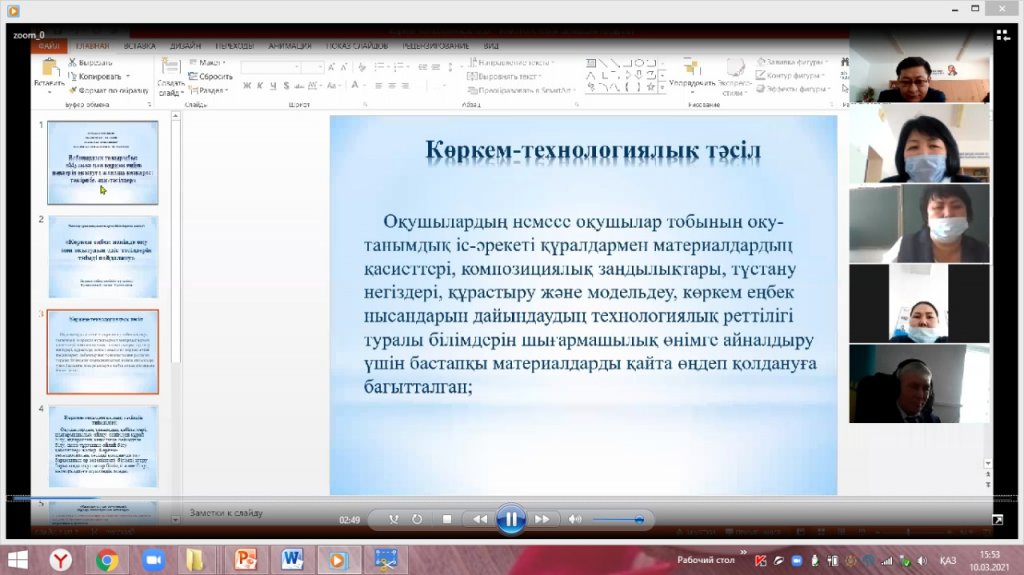Pause the video playback
The height and width of the screenshot is (575, 1024).
tap(510, 519)
